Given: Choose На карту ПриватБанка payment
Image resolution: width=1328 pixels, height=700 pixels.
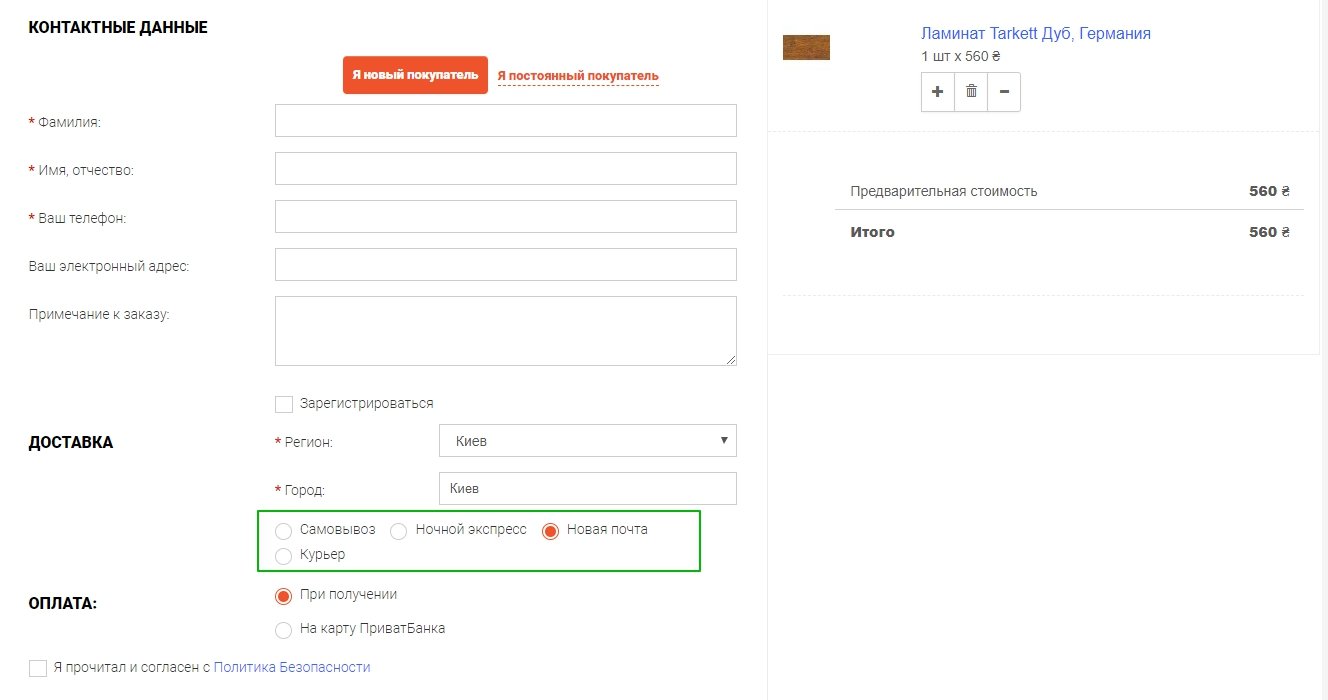Looking at the screenshot, I should tap(284, 630).
